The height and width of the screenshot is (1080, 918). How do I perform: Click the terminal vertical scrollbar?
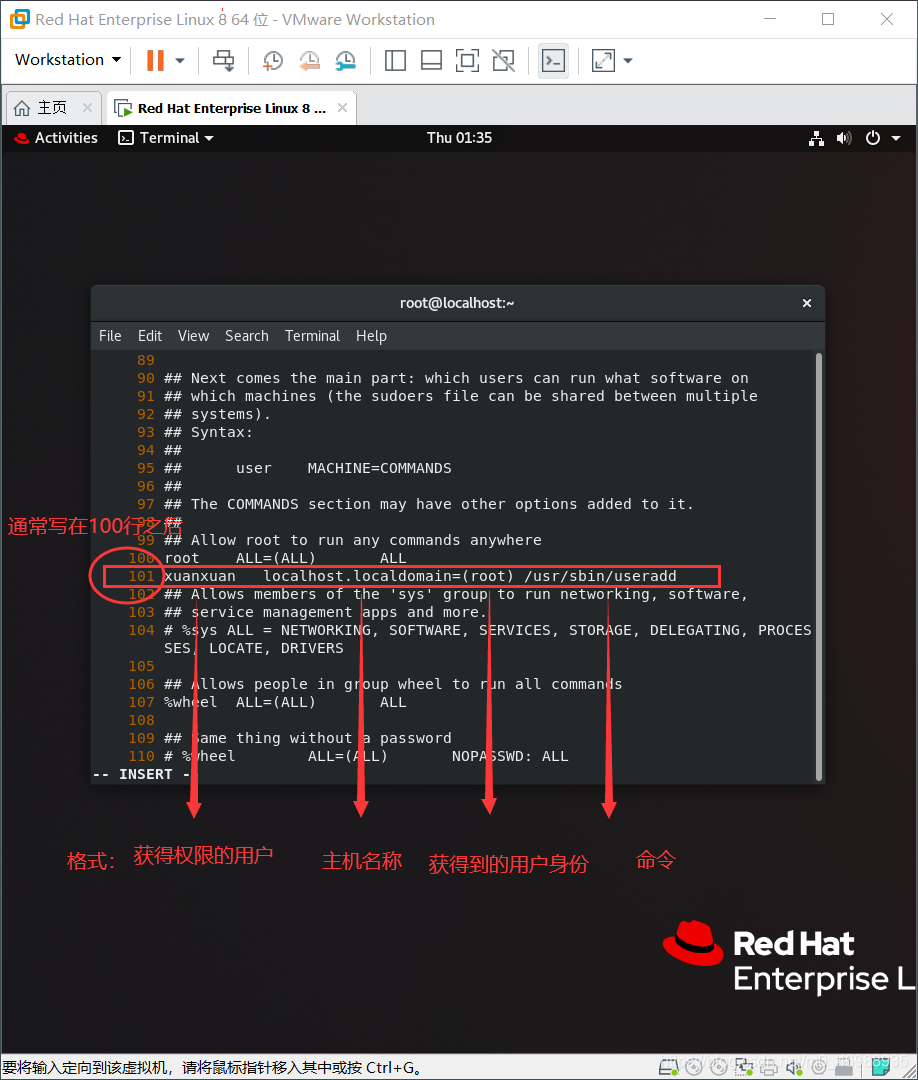tap(818, 566)
